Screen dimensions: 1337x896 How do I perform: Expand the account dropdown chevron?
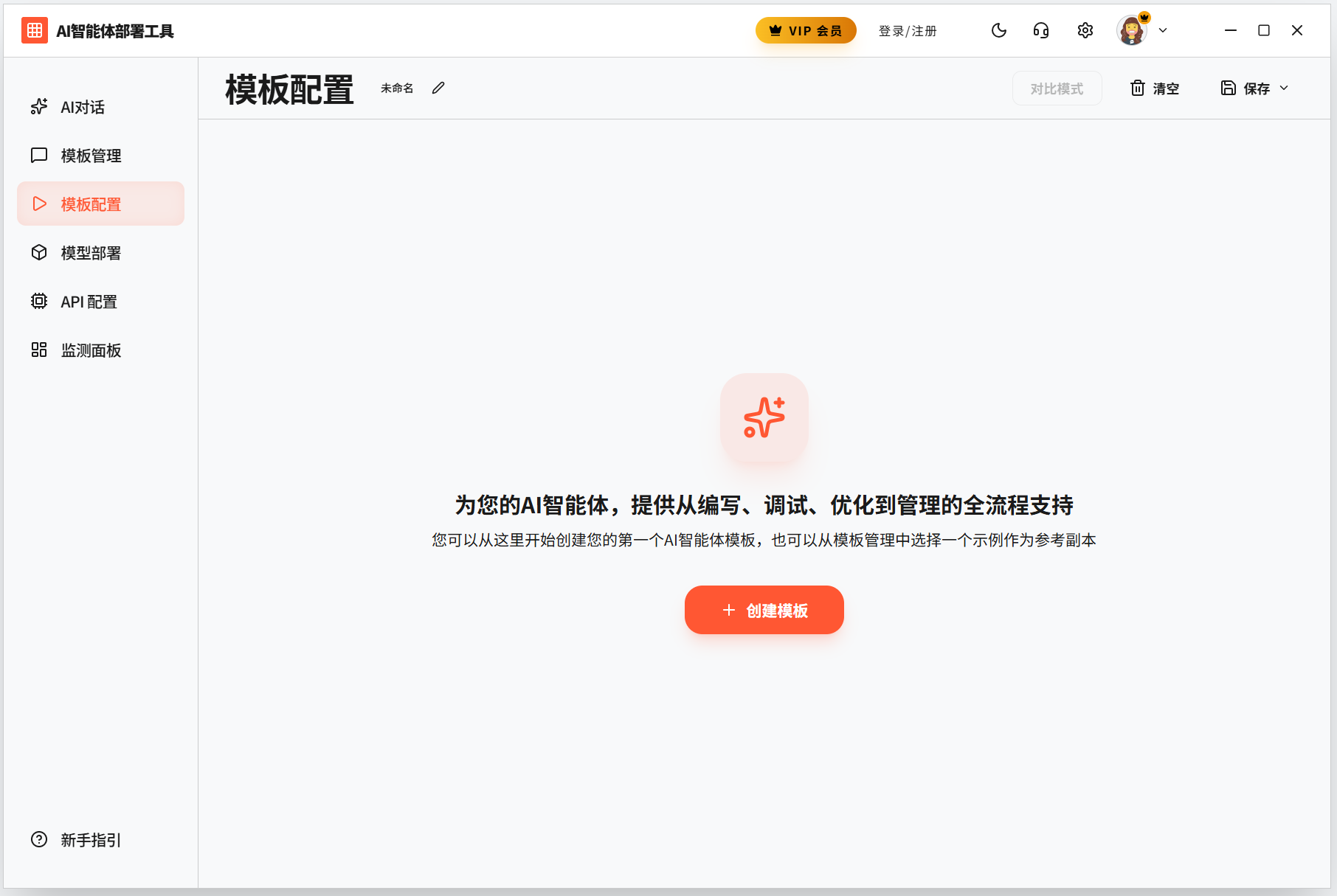1163,30
